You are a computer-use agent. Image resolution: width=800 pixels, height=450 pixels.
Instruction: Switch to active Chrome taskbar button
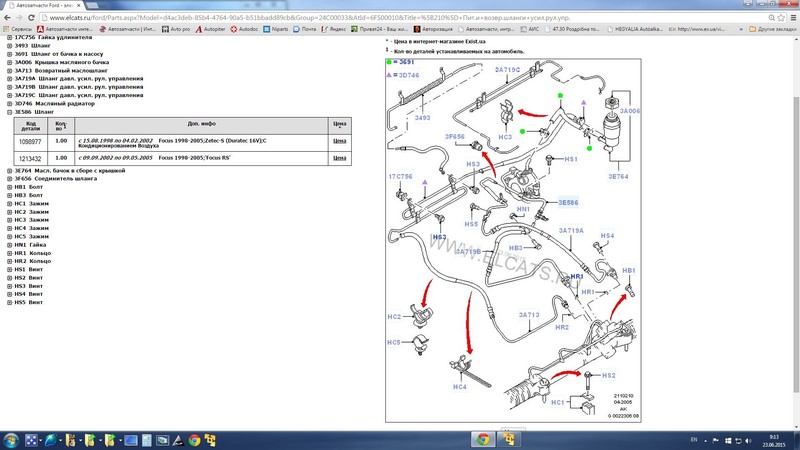click(x=483, y=439)
